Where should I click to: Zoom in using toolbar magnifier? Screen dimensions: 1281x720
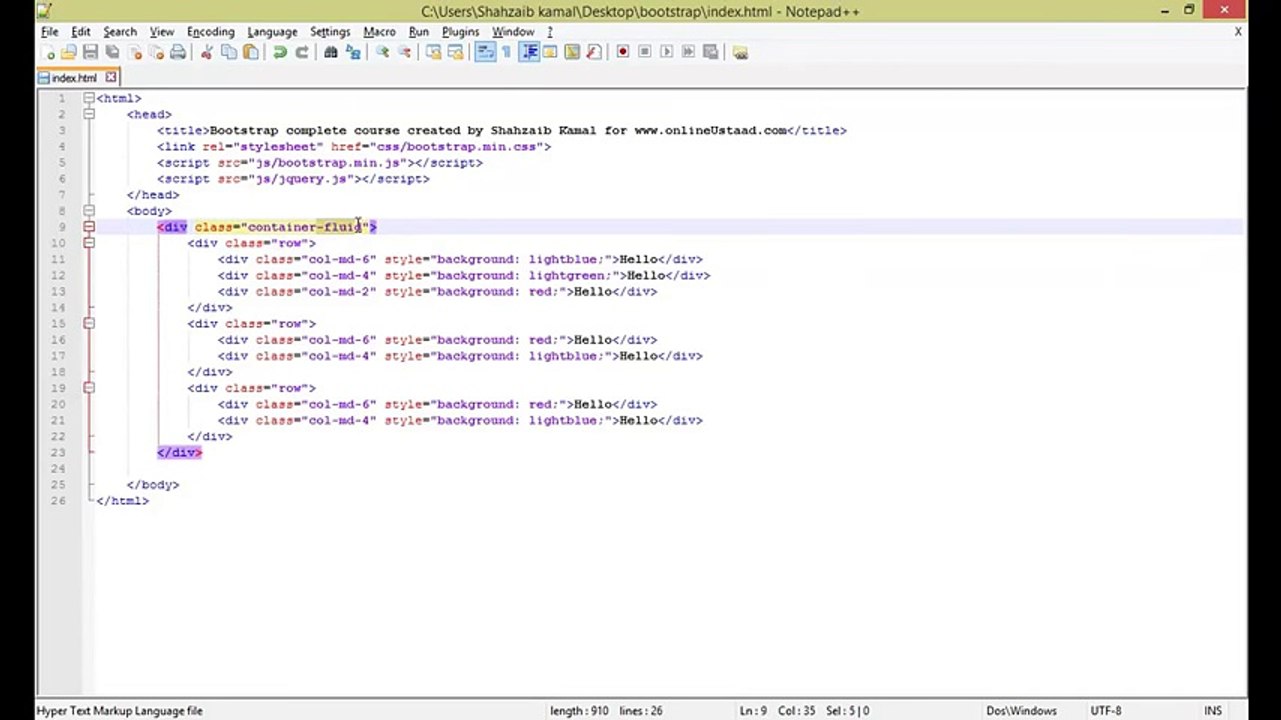[382, 52]
